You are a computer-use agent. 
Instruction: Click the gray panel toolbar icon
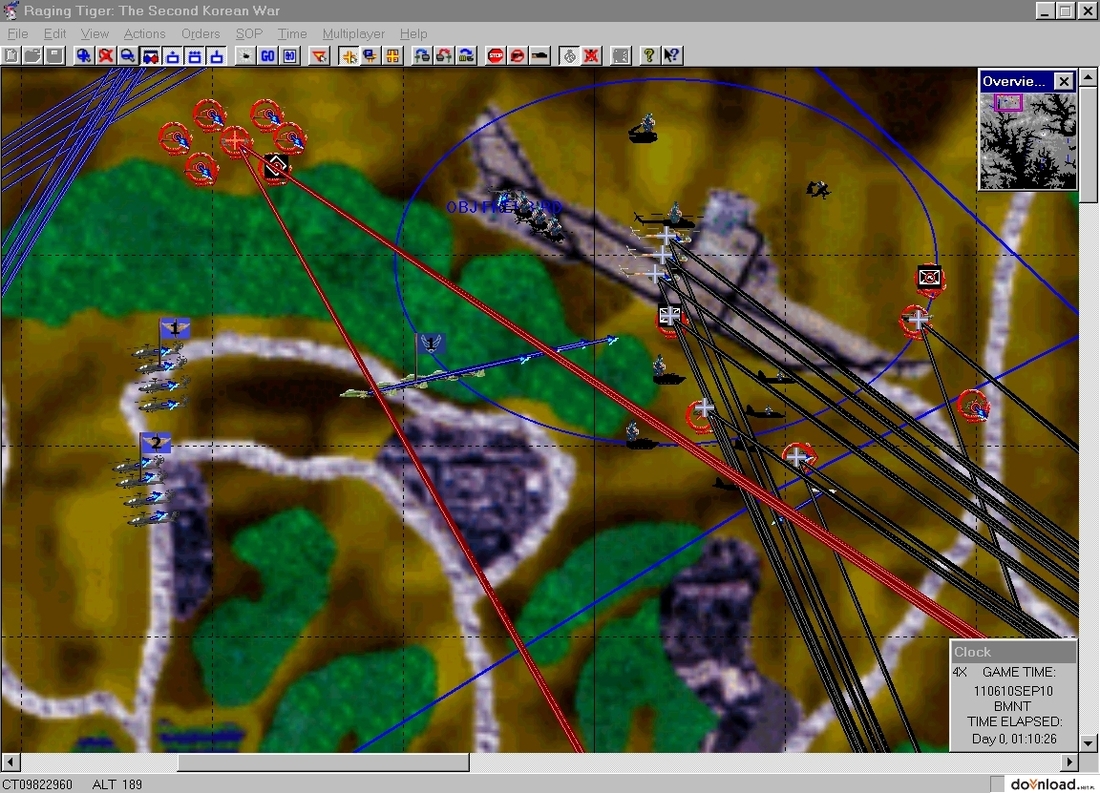coord(621,55)
